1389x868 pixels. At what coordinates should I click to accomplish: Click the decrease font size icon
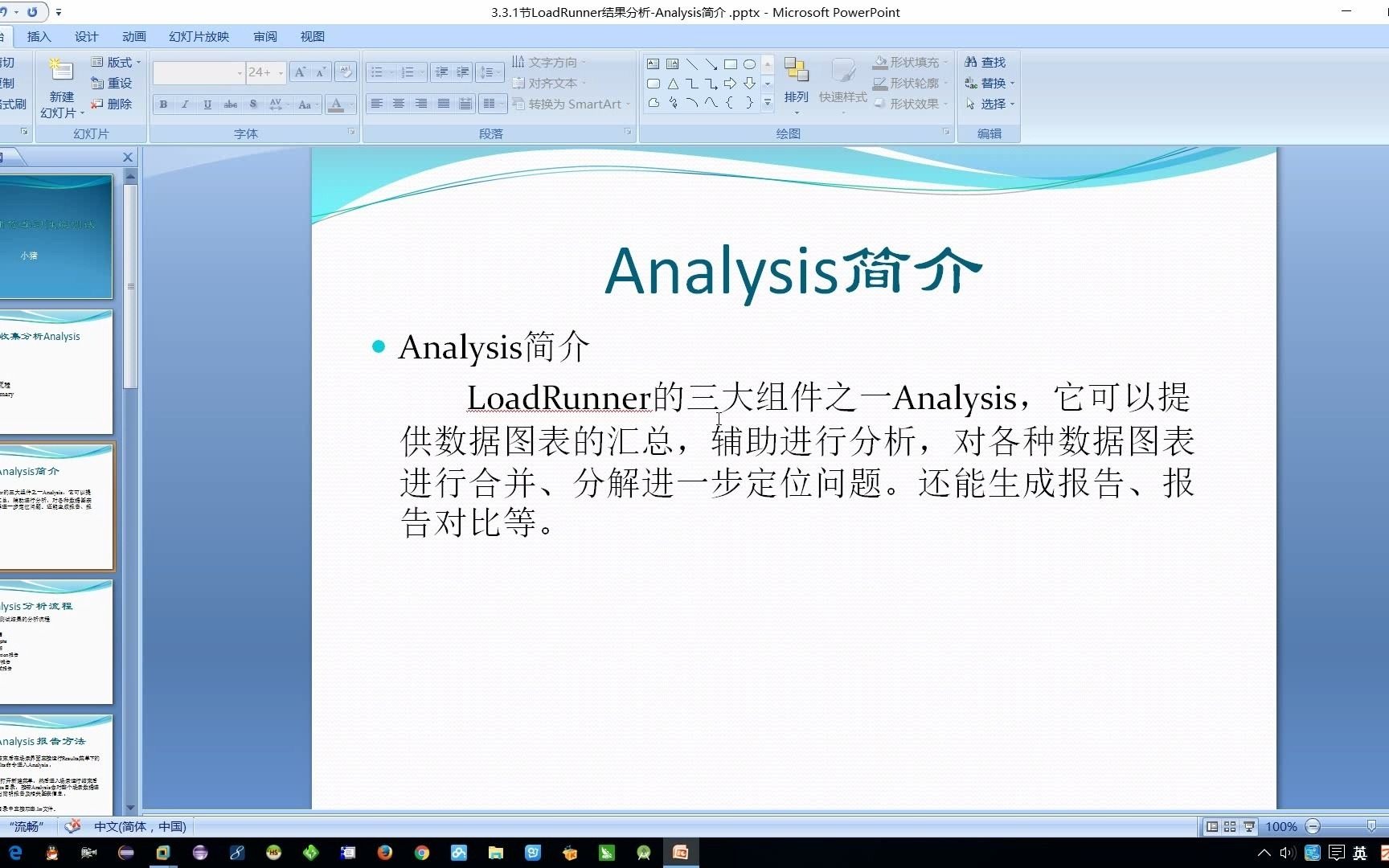(320, 72)
